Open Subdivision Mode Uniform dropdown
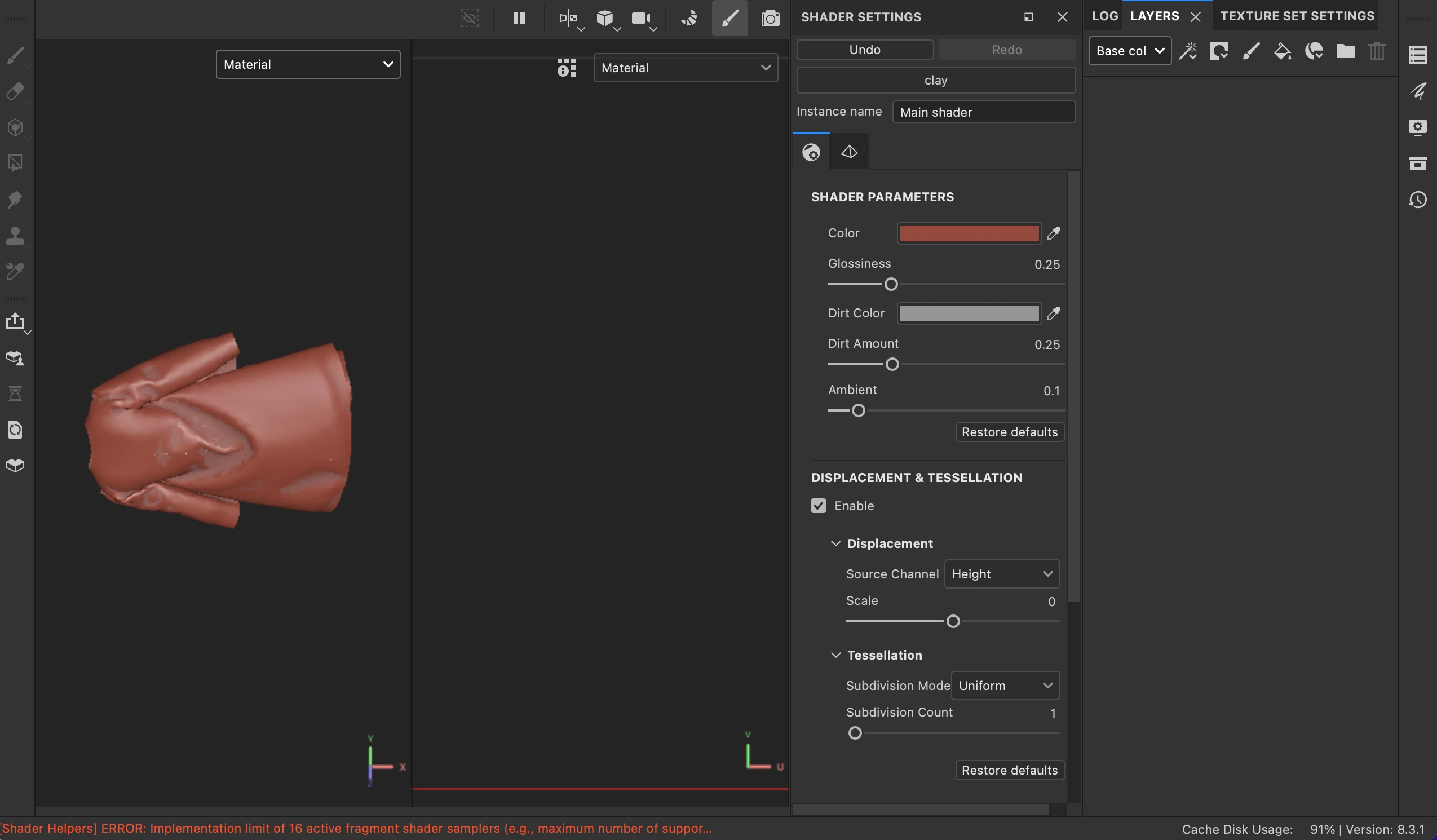Image resolution: width=1437 pixels, height=840 pixels. 1005,686
